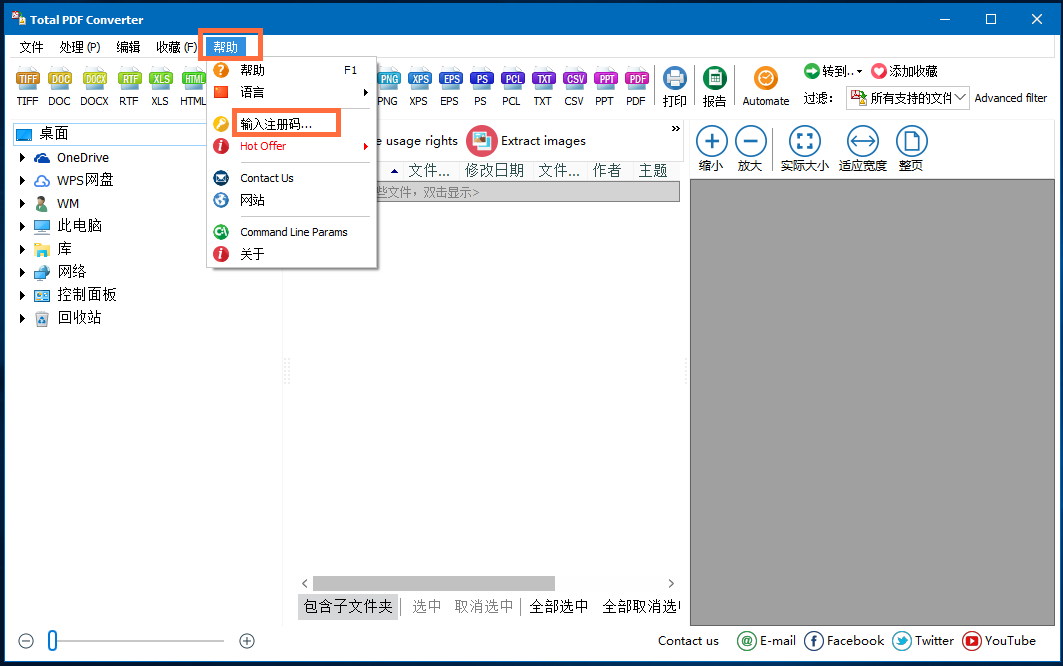
Task: Expand the OneDrive tree node
Action: 23,158
